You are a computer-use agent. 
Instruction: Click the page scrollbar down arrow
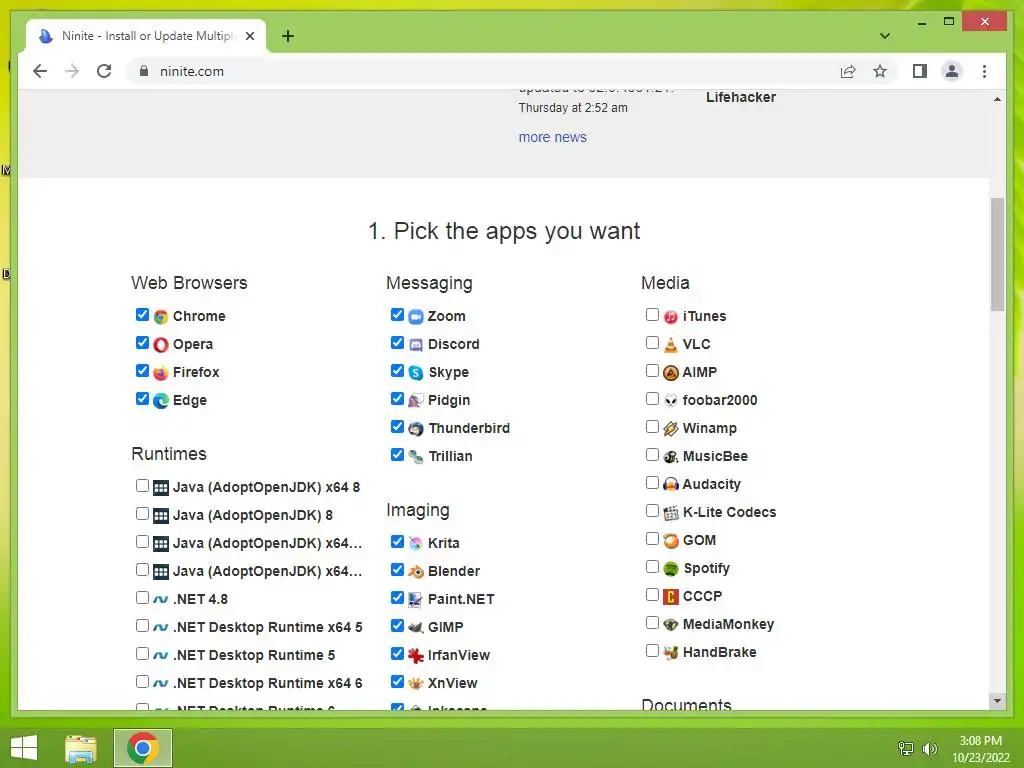997,701
